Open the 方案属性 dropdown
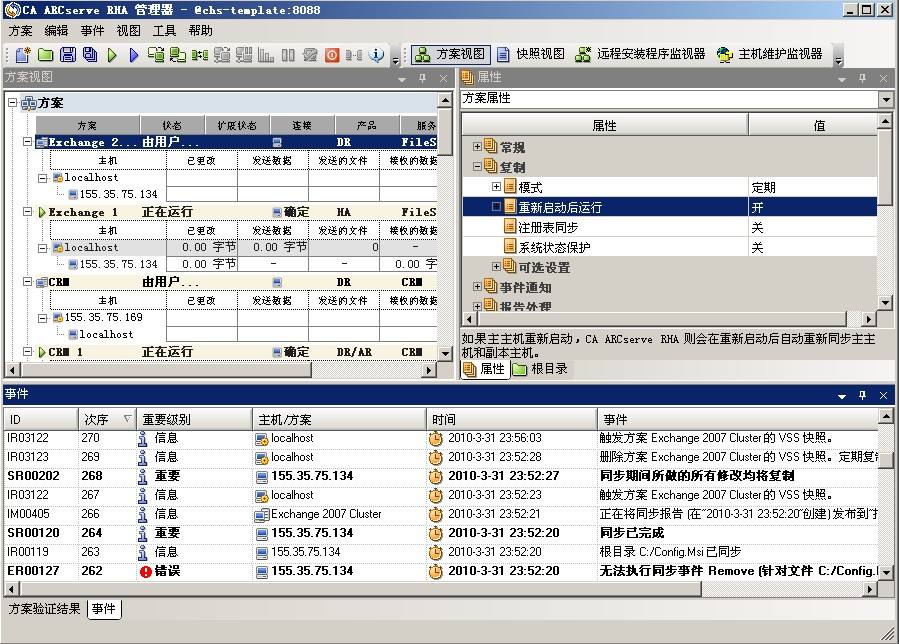The image size is (899, 644). 886,99
